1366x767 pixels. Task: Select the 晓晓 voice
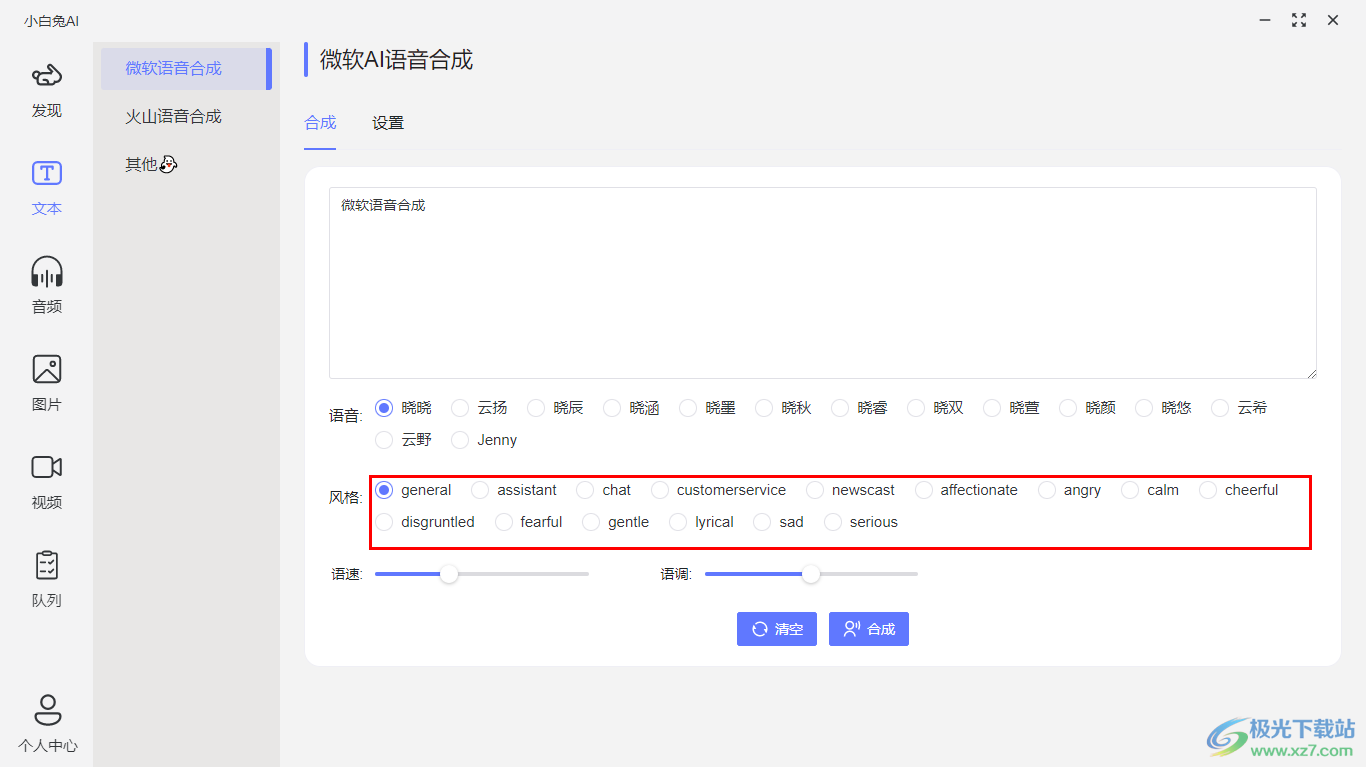tap(404, 408)
